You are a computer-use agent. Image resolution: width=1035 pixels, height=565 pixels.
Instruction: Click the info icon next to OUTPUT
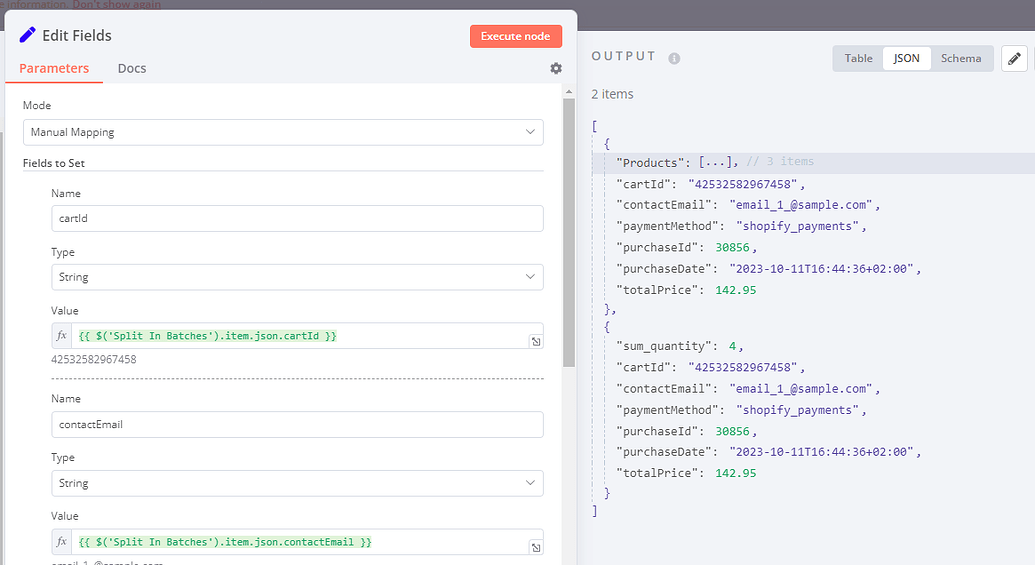[674, 58]
